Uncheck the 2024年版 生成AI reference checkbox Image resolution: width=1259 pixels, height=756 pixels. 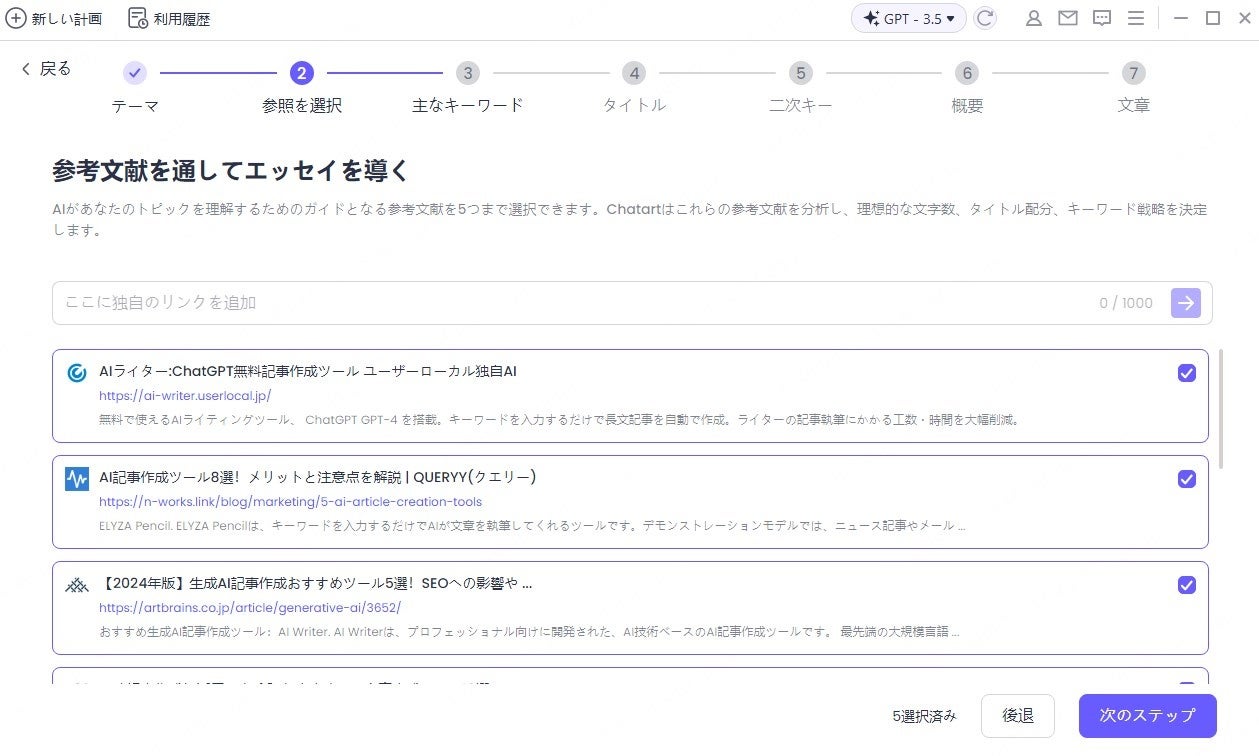pyautogui.click(x=1187, y=585)
